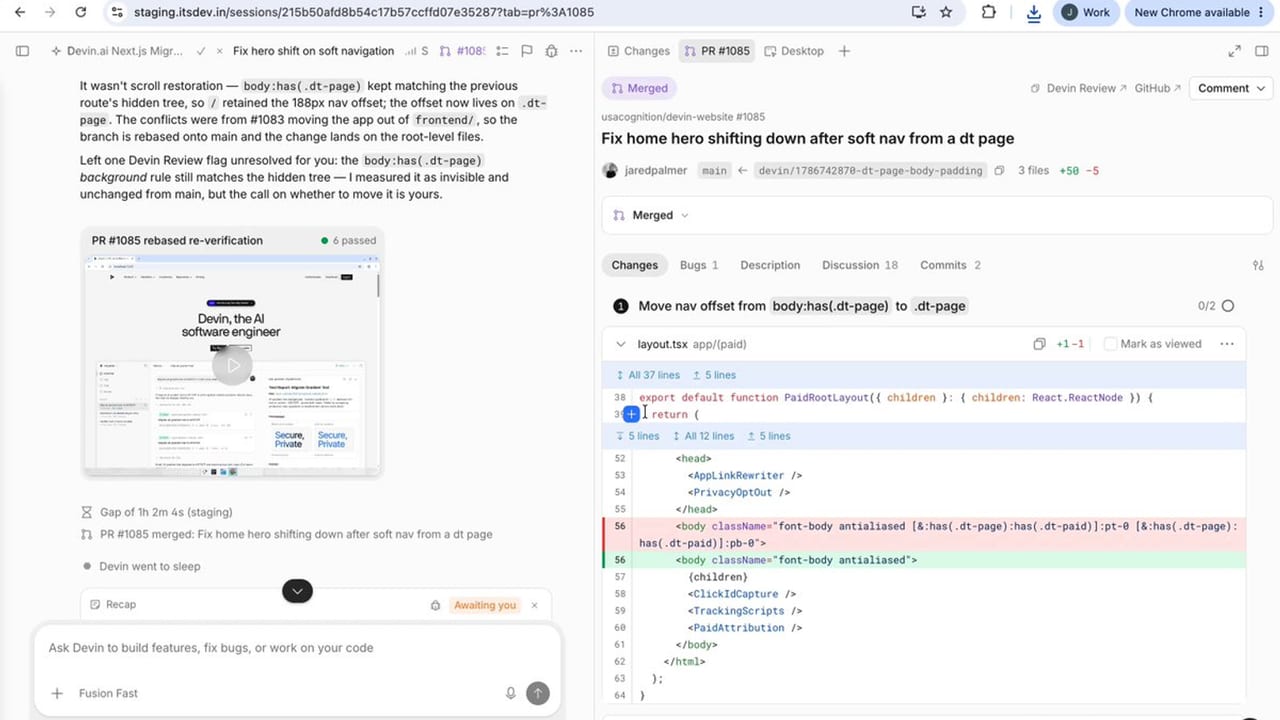Play the PR #1085 rebased re-verification video

coord(232,365)
